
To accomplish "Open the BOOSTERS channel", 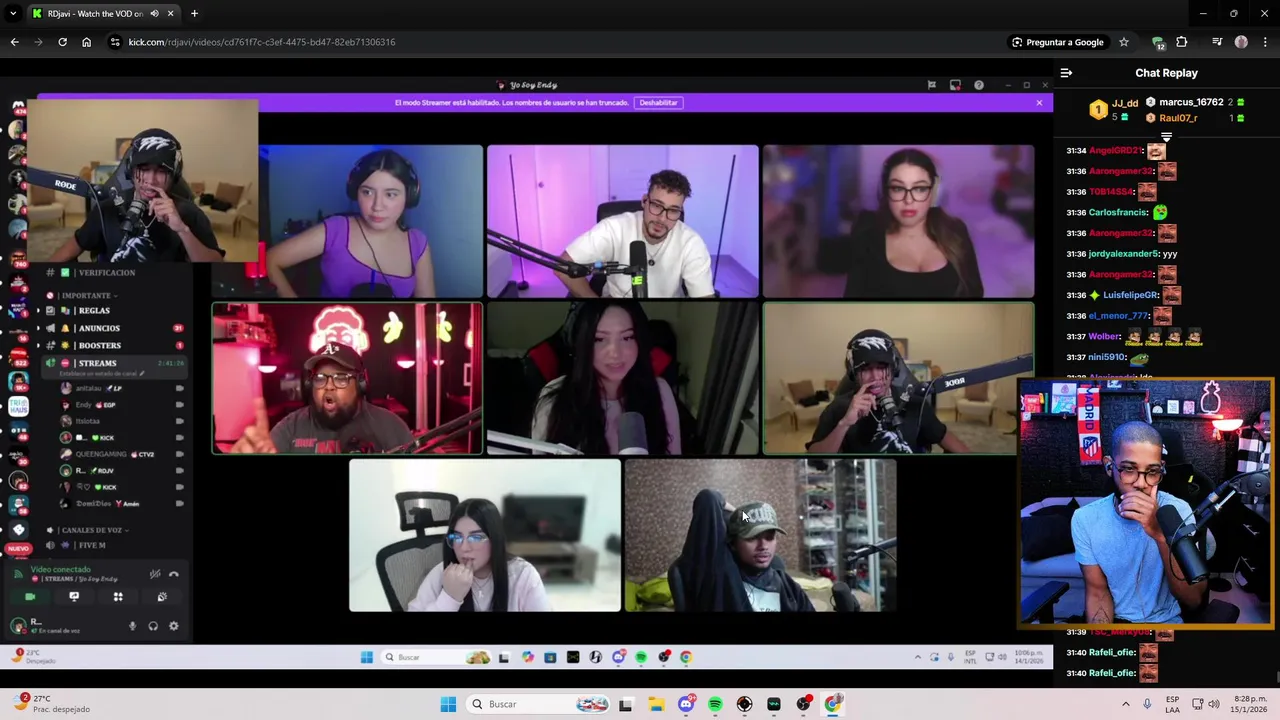I will 99,346.
